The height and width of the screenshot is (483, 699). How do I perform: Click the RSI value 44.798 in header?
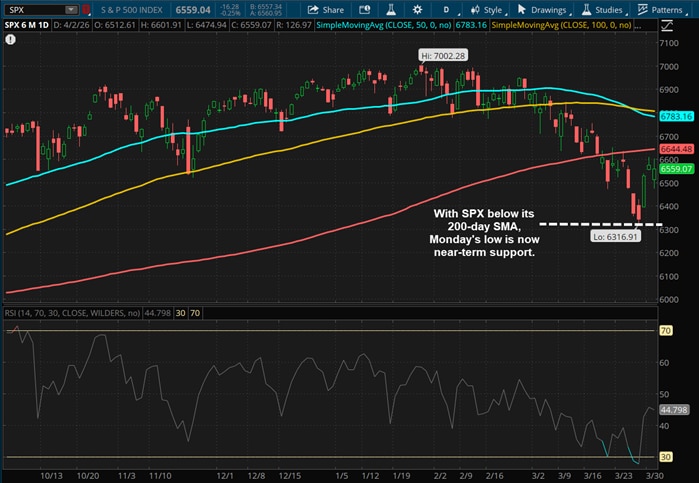[157, 313]
